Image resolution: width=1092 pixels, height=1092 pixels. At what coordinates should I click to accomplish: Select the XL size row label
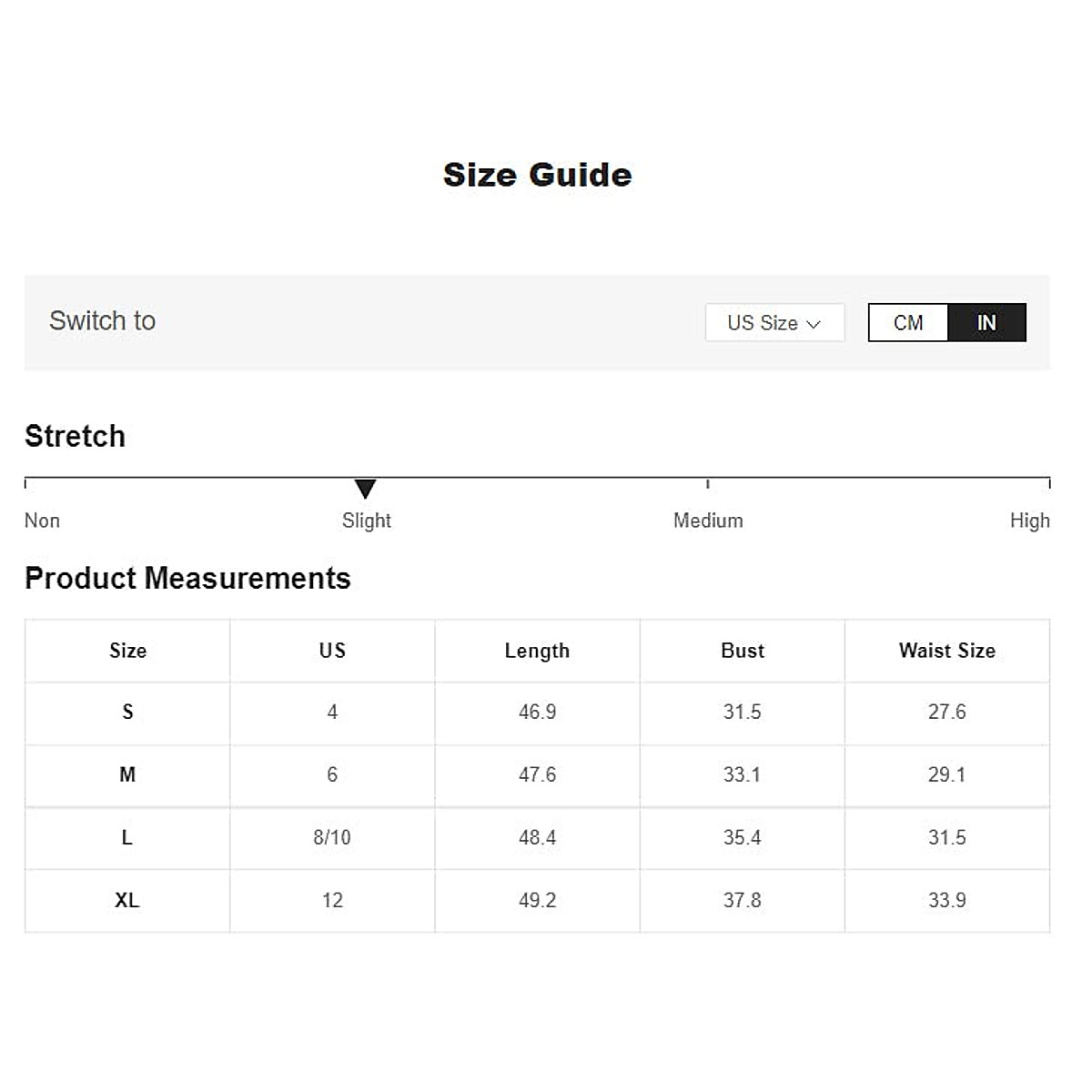pyautogui.click(x=127, y=900)
